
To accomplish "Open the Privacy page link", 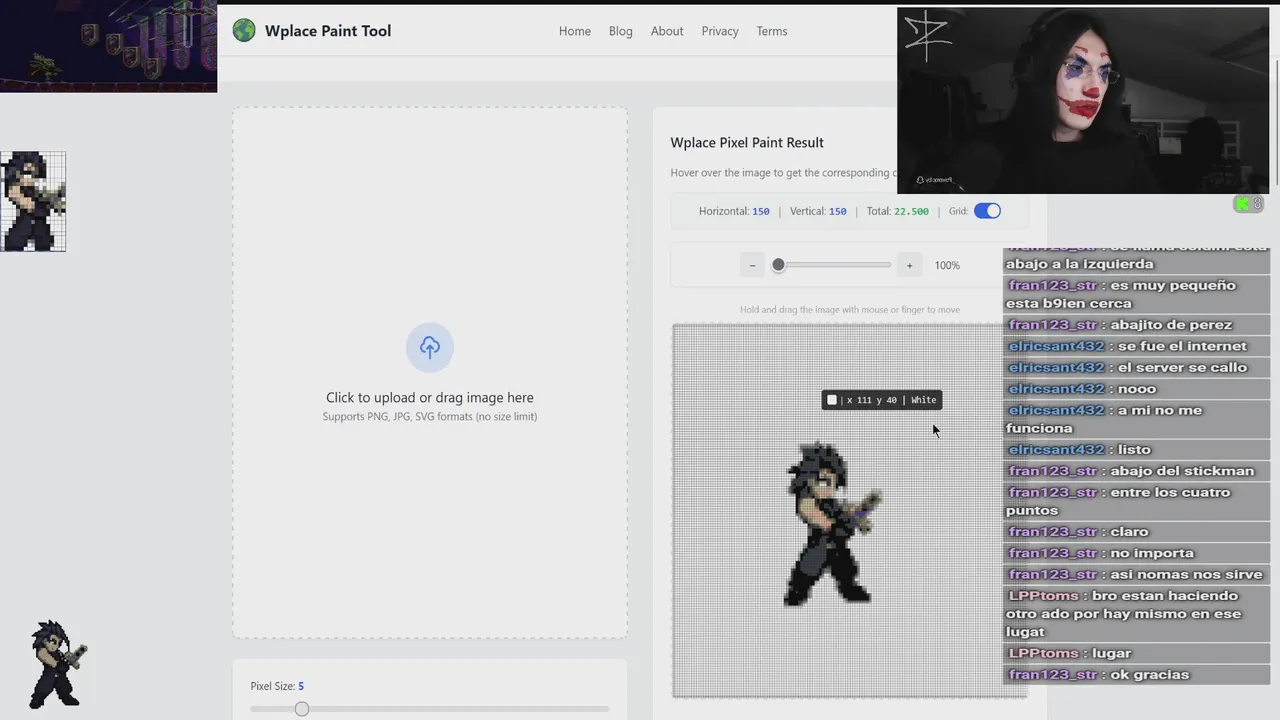I will 720,31.
